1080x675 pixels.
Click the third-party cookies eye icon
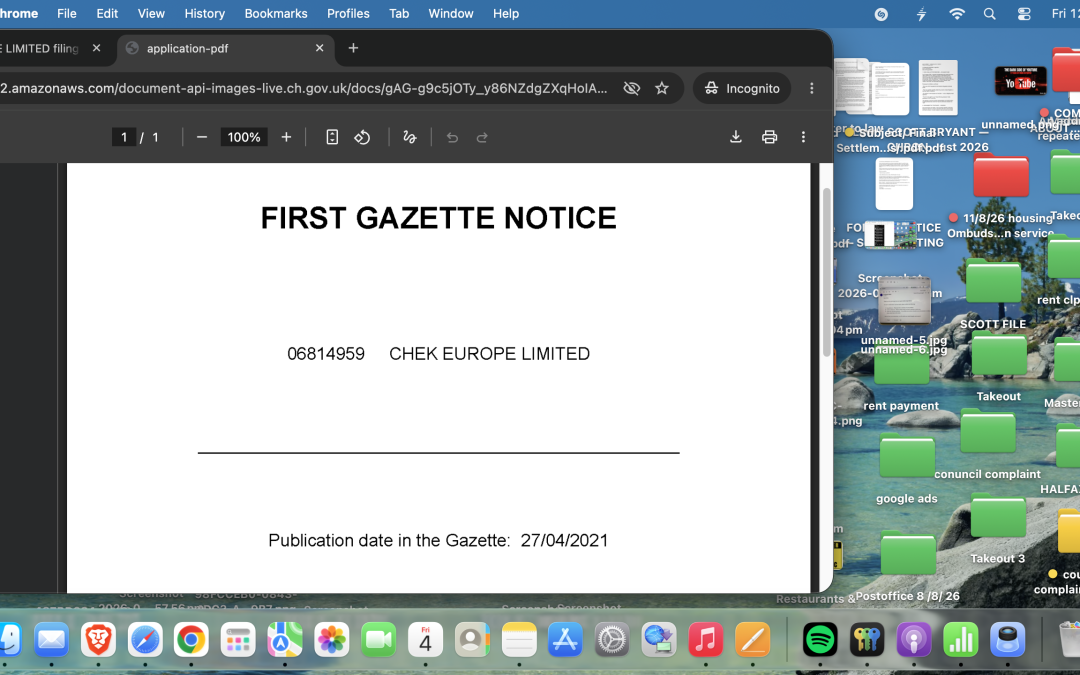(632, 88)
